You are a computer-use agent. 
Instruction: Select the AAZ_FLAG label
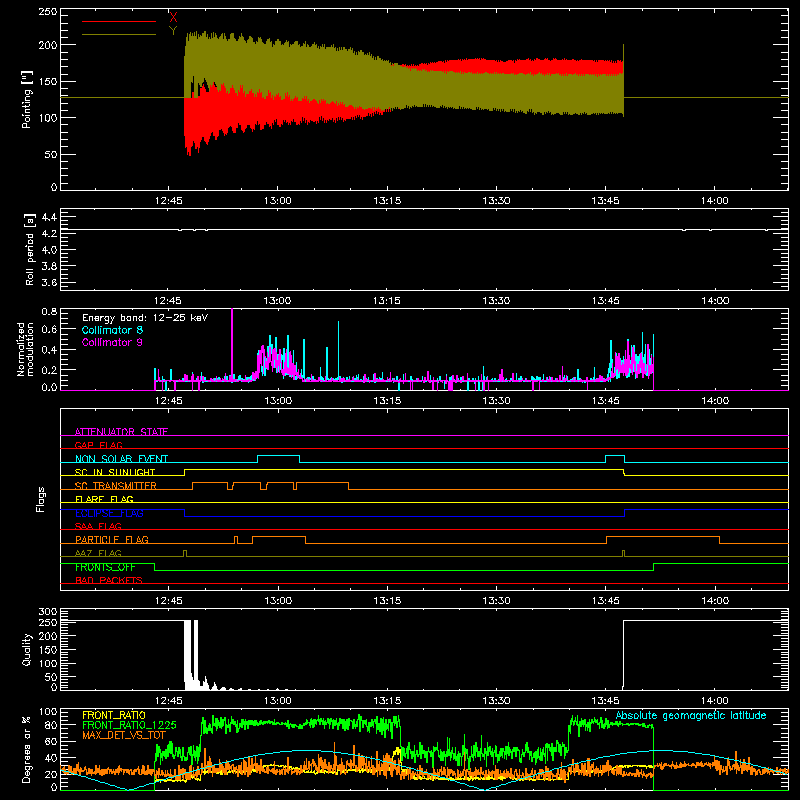tap(98, 553)
